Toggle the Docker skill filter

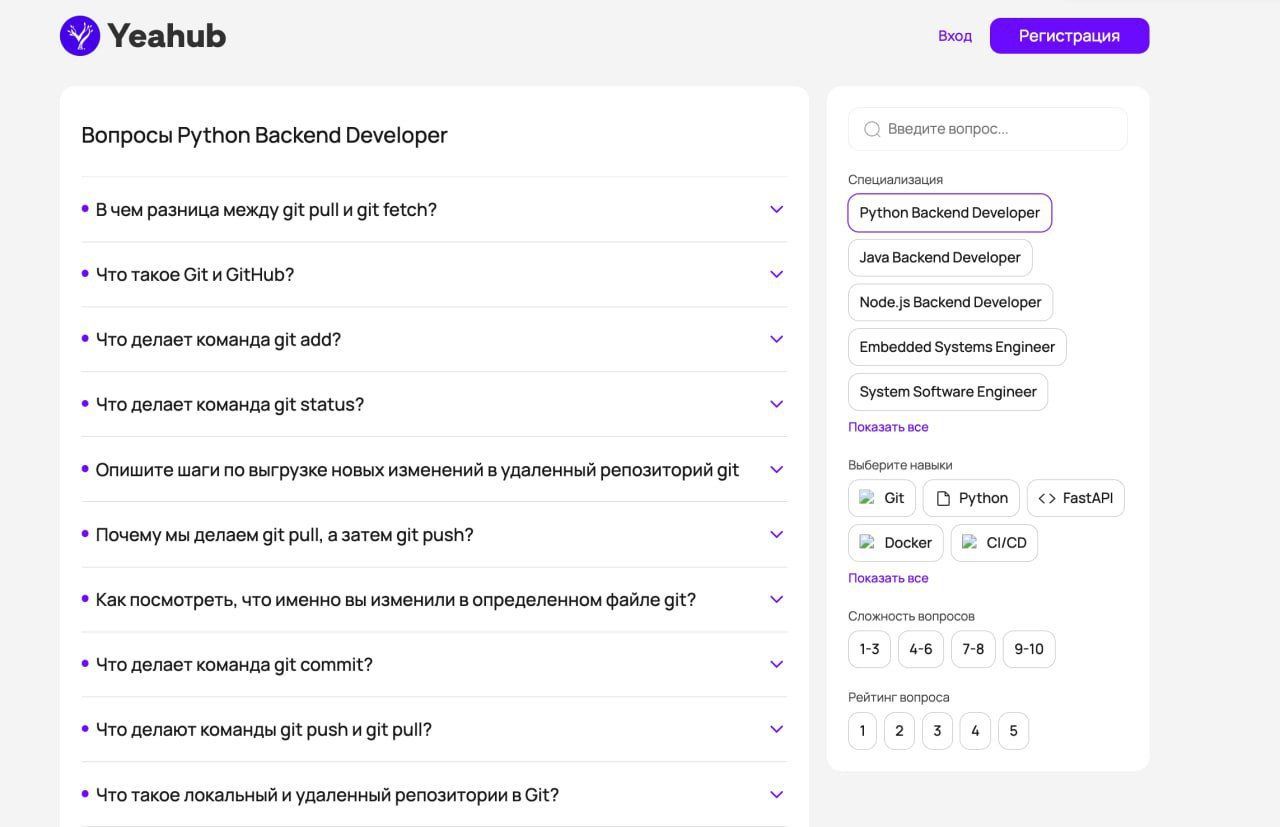(x=896, y=543)
